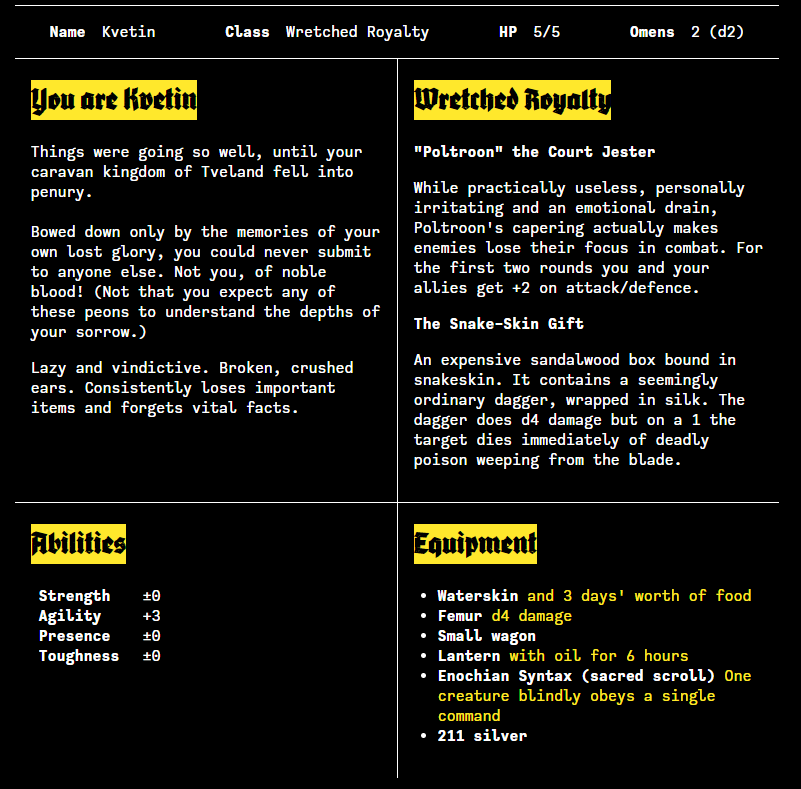Select the Femur equipment item
The width and height of the screenshot is (801, 789).
pos(460,616)
